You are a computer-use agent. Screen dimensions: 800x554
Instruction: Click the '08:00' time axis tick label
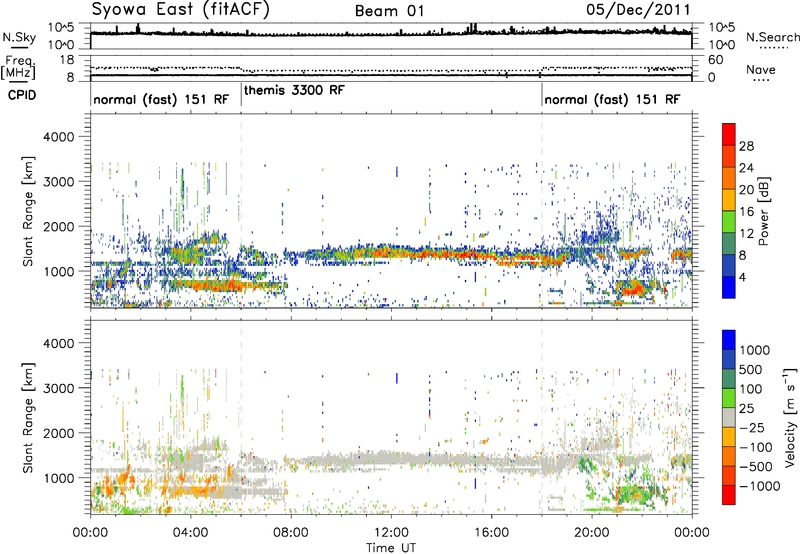point(291,532)
